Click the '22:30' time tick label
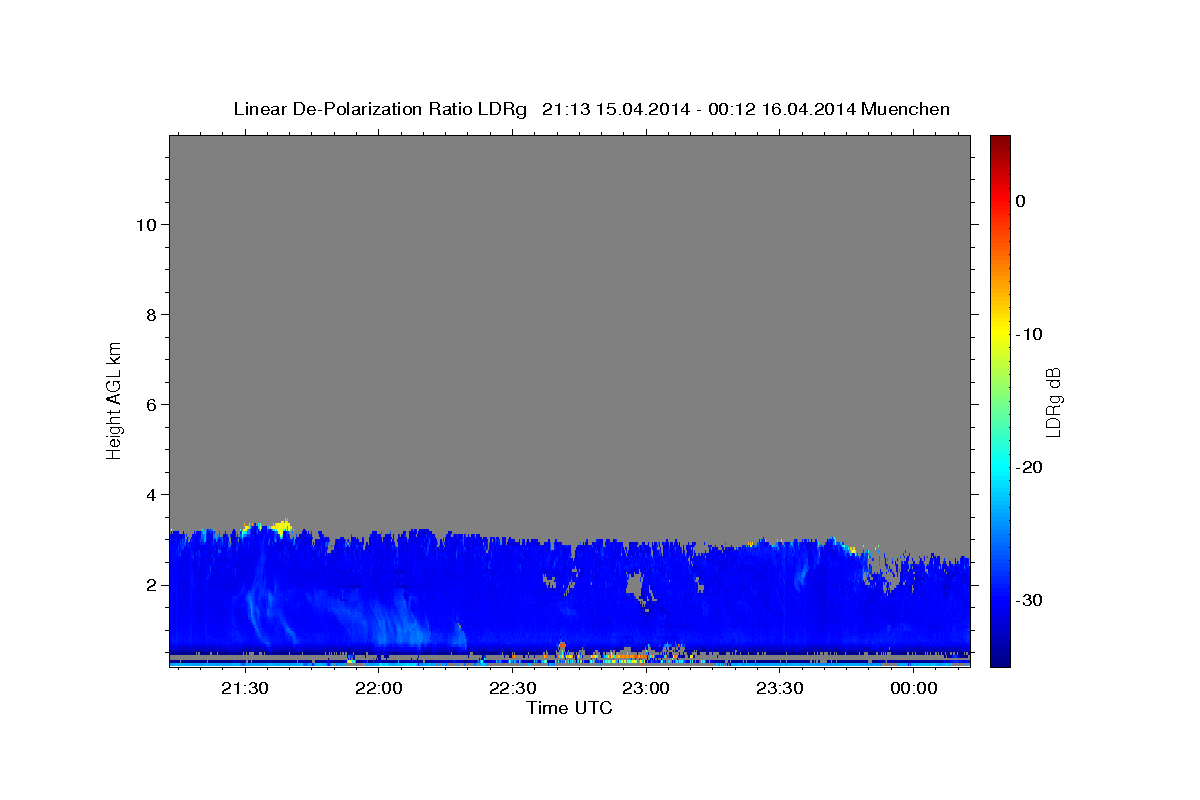 pos(512,688)
